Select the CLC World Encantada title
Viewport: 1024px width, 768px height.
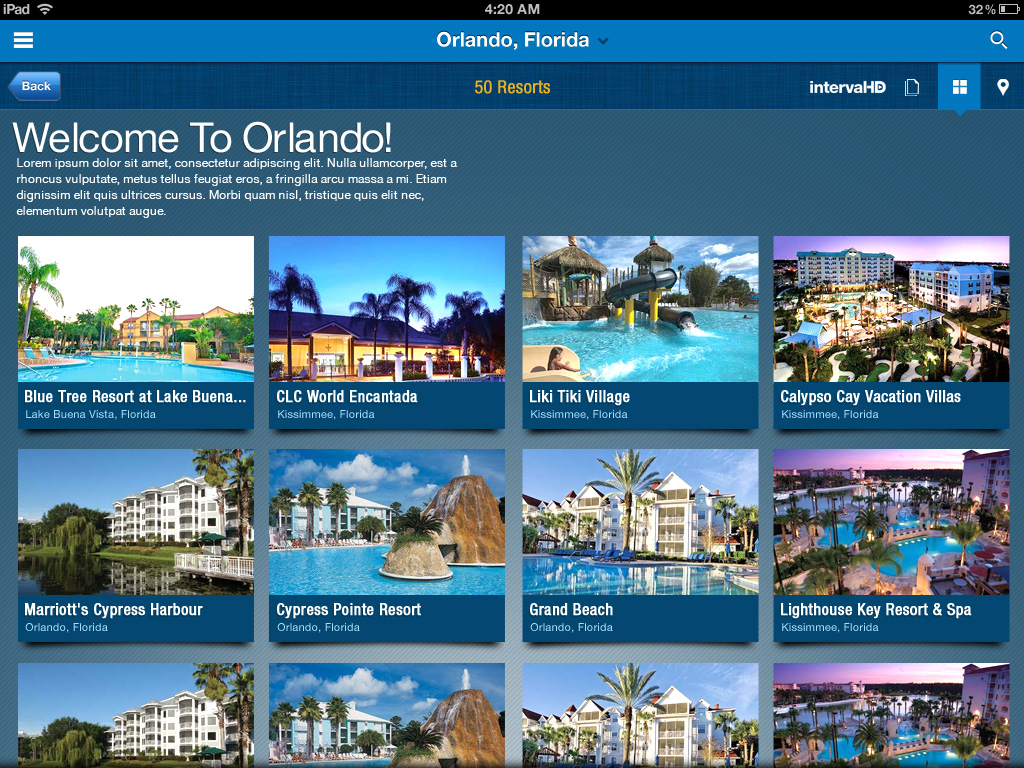click(347, 396)
